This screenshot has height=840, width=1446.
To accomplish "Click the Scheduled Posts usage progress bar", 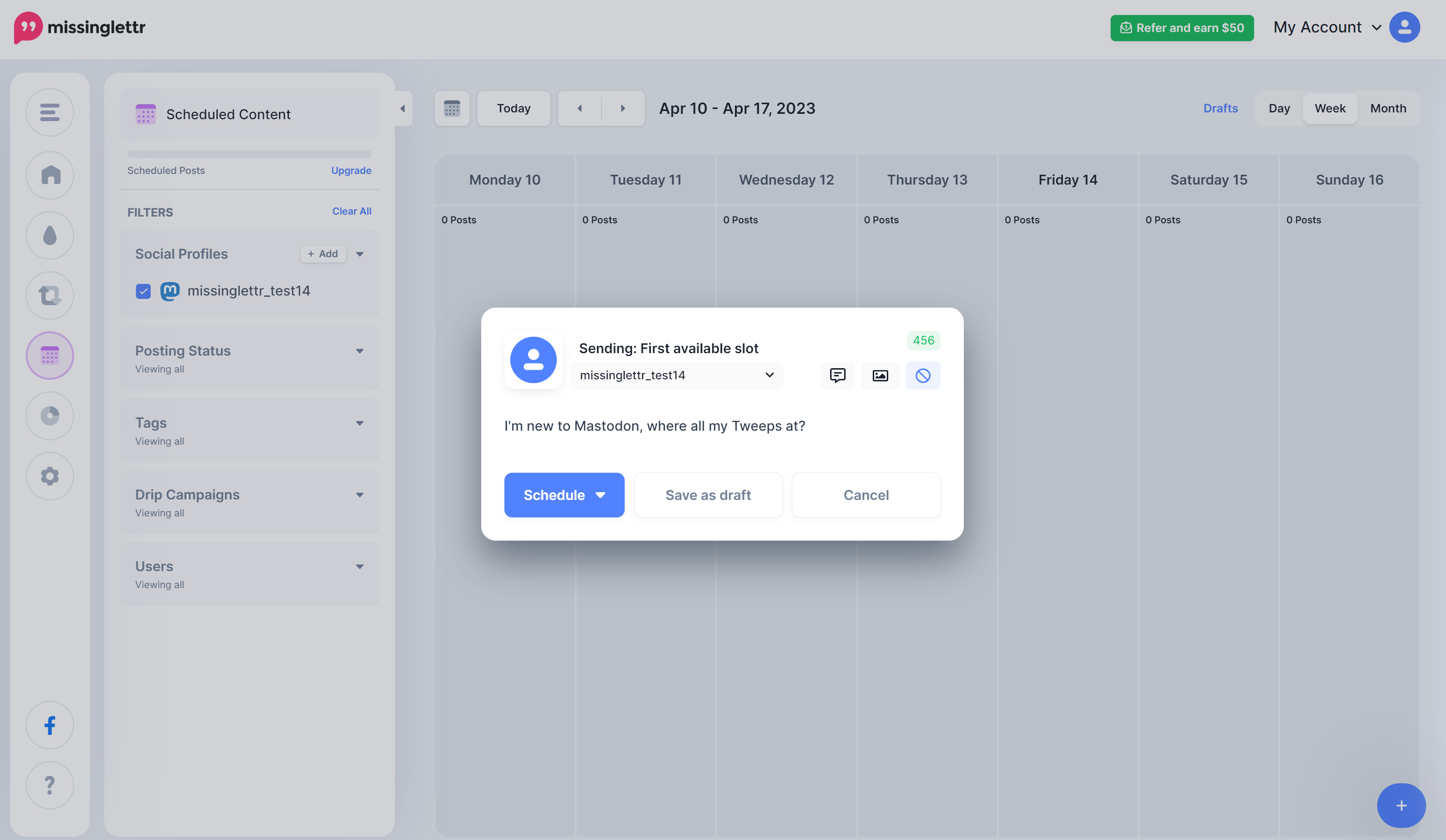I will pyautogui.click(x=250, y=154).
